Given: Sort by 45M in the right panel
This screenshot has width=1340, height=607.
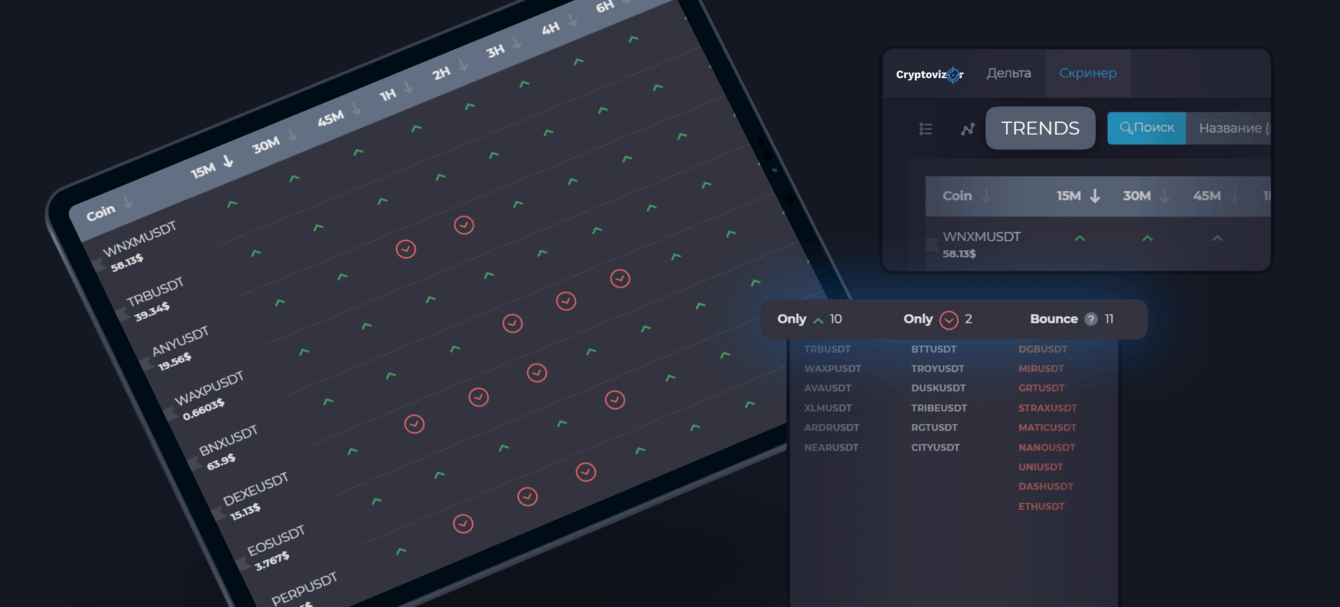Looking at the screenshot, I should pyautogui.click(x=1216, y=196).
